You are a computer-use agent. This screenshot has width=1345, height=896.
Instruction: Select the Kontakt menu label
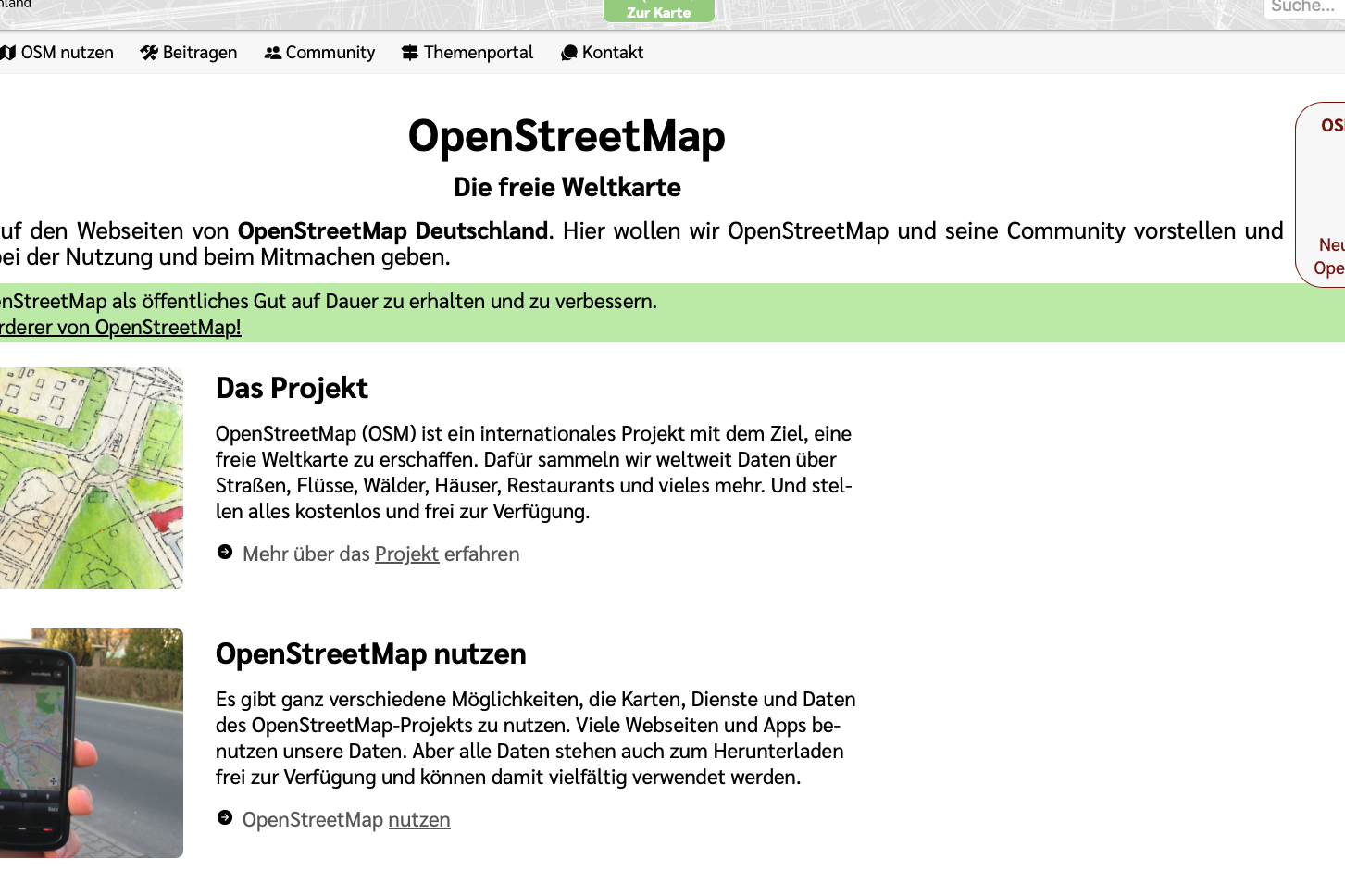pos(612,53)
